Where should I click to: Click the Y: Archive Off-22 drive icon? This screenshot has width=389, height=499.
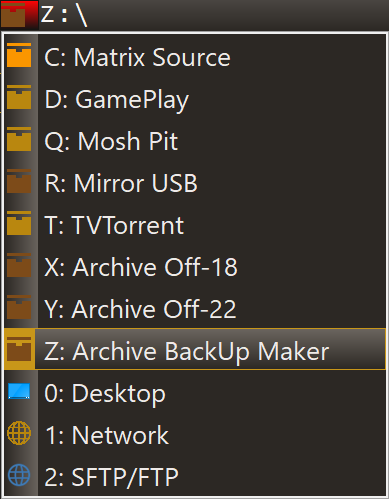19,307
